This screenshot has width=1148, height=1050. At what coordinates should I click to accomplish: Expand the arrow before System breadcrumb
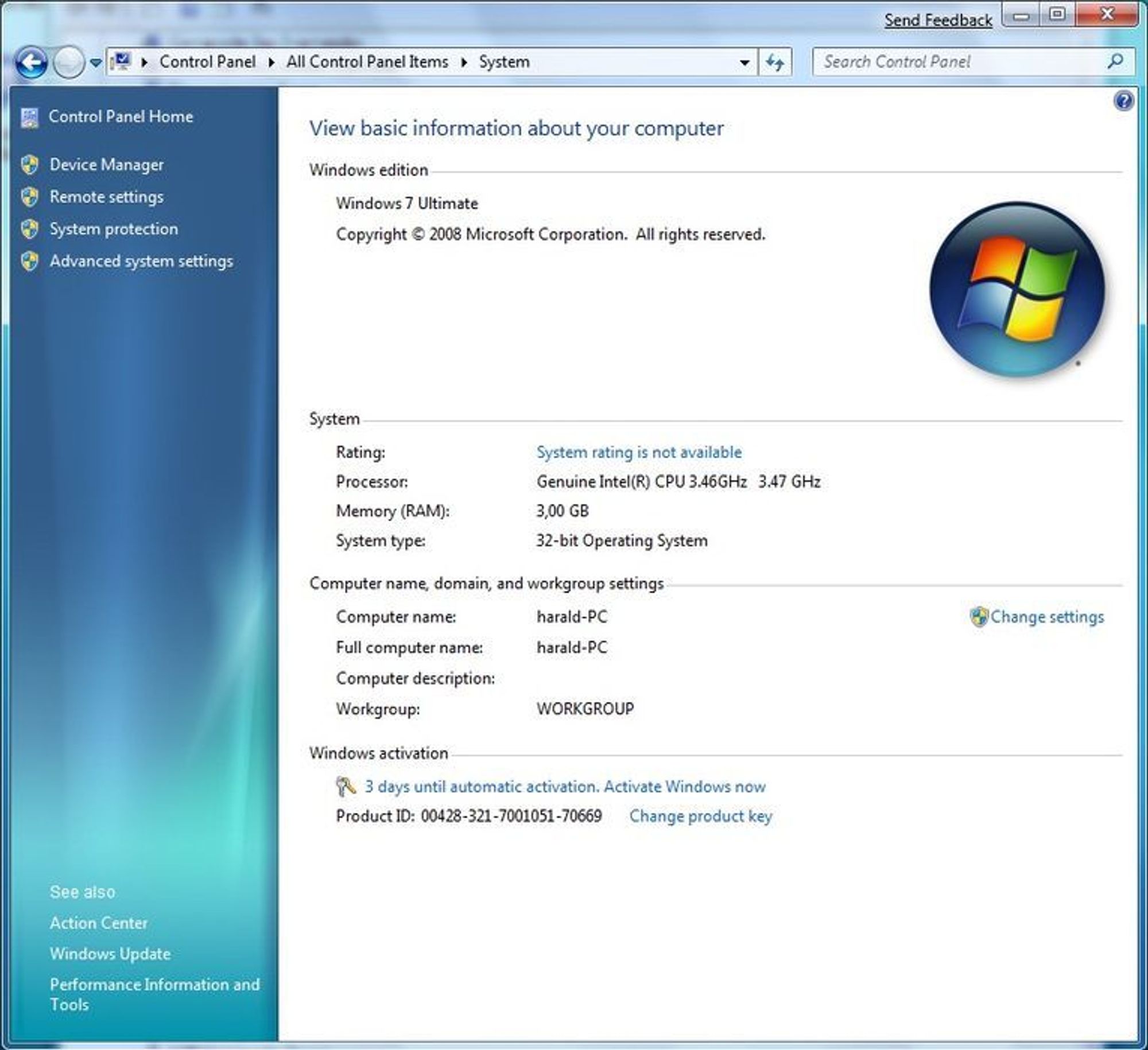click(464, 62)
